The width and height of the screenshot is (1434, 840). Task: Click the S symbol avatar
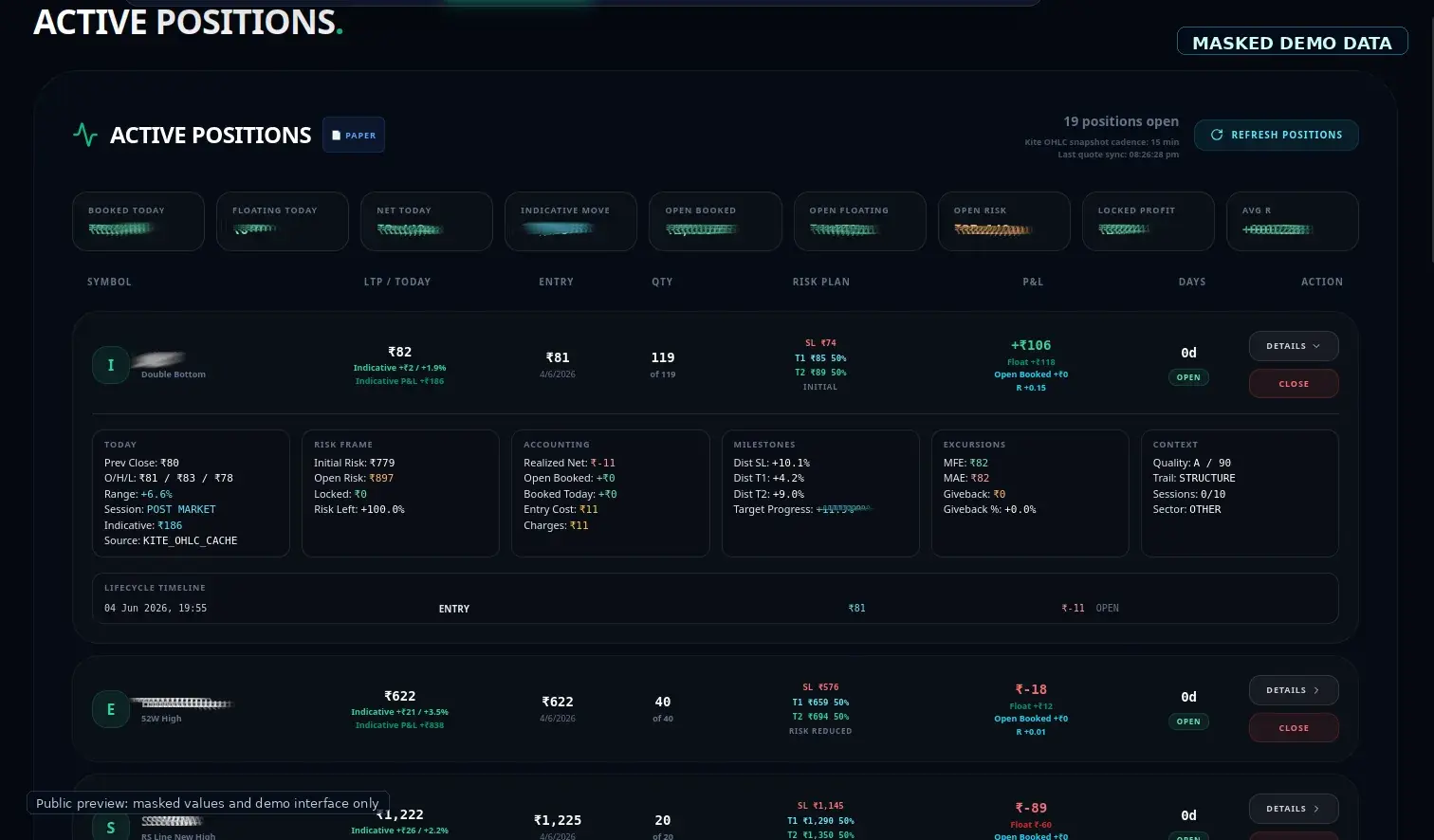111,827
